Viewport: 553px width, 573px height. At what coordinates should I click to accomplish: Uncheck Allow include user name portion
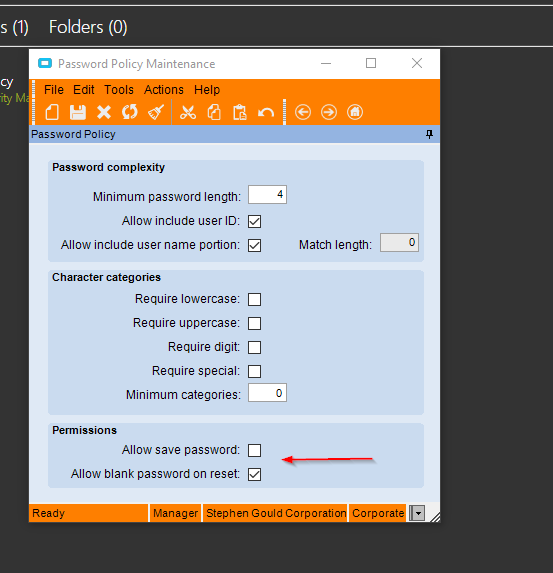(254, 245)
